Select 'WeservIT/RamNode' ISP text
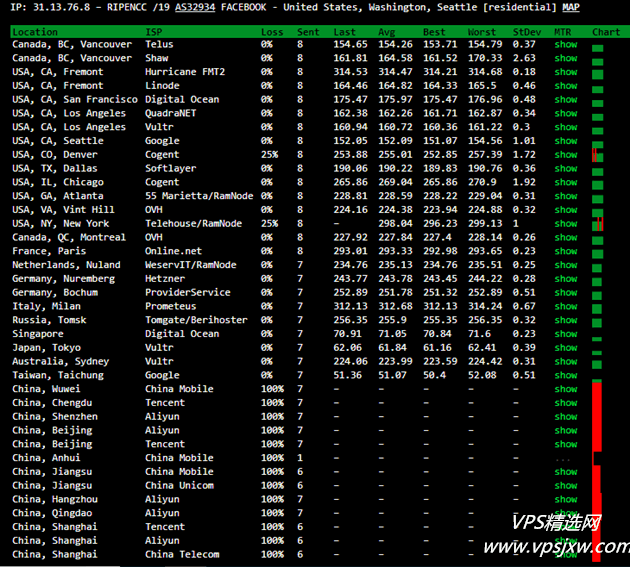Screen dimensions: 630x567 190,265
